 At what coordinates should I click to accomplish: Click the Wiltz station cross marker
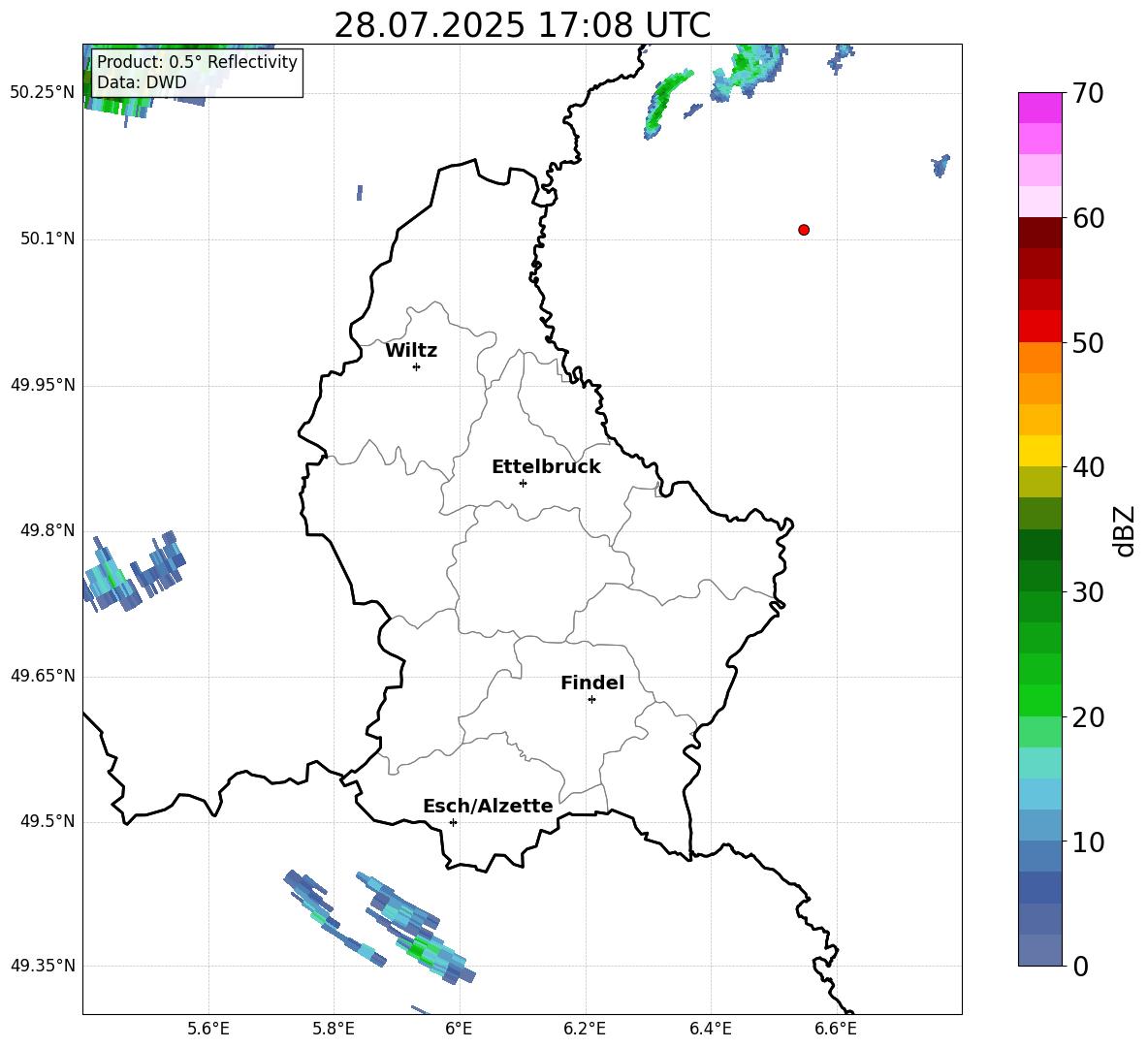[417, 366]
